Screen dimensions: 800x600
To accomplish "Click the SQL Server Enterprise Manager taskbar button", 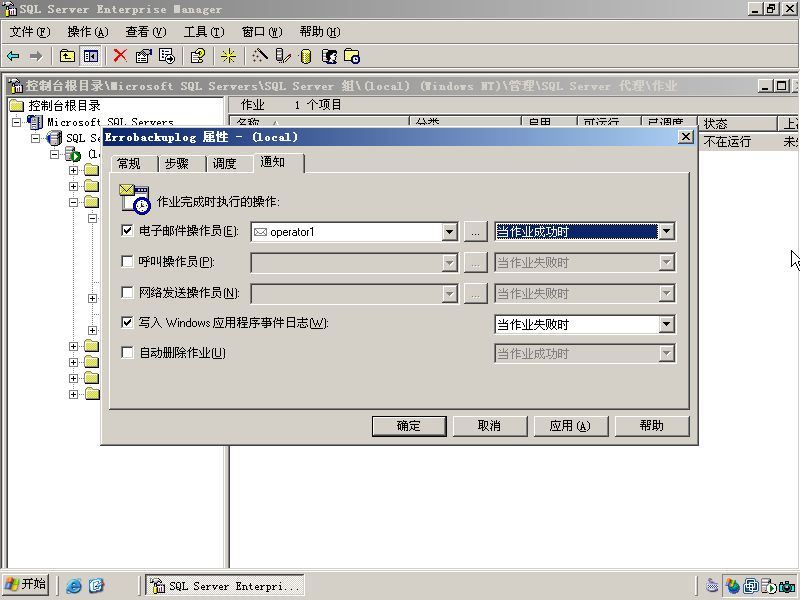I will click(225, 586).
